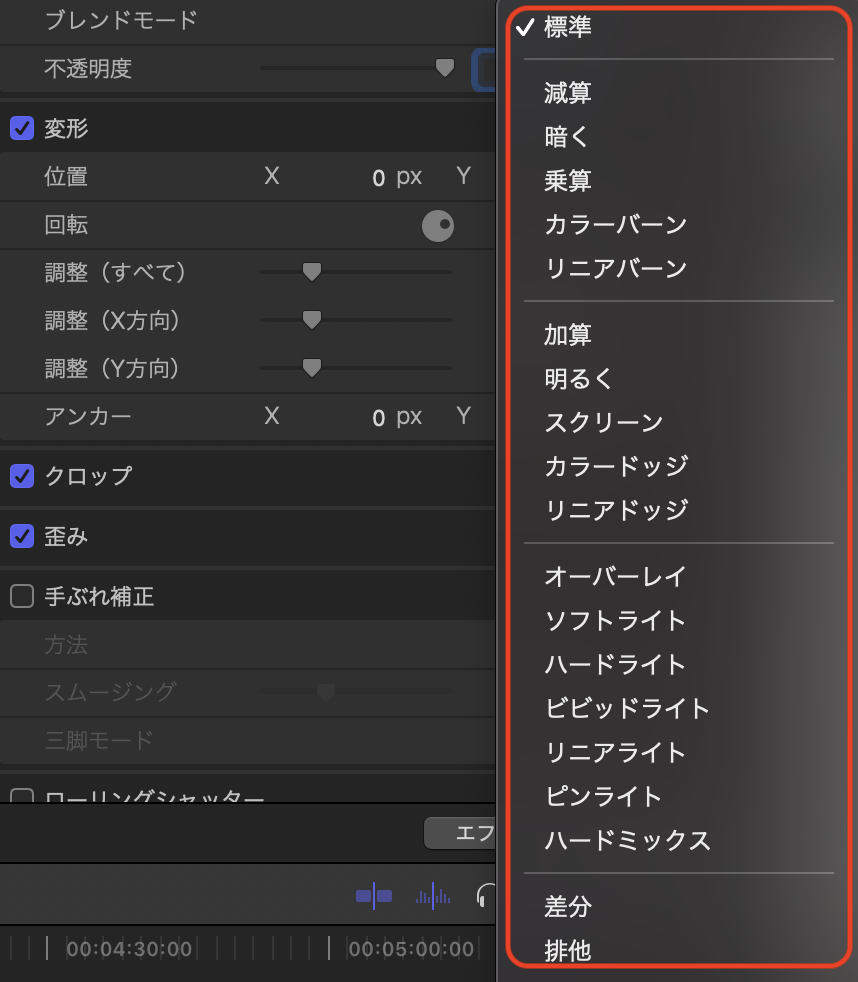Click the 調整（Y方向）label
This screenshot has height=982, width=858.
[113, 368]
